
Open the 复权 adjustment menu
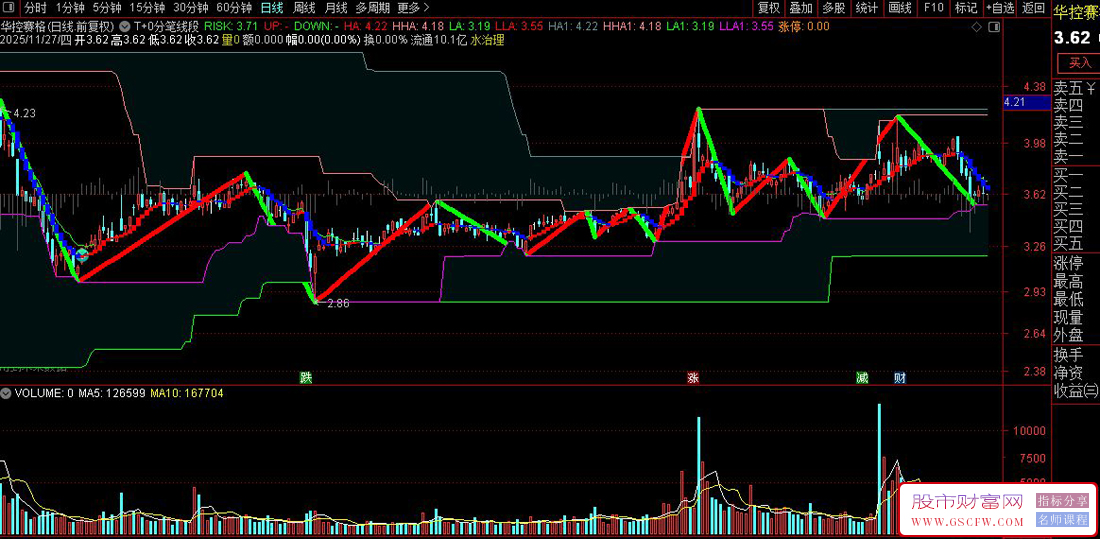tap(769, 8)
